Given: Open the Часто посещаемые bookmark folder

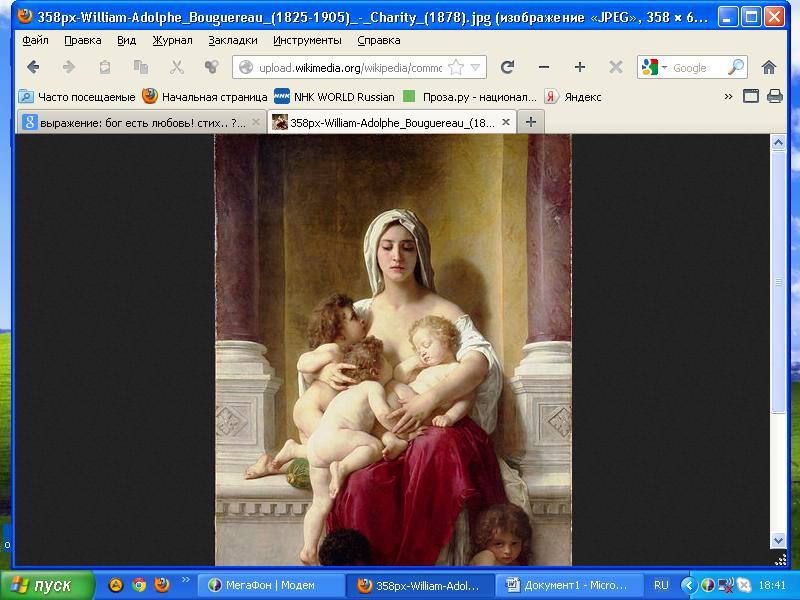Looking at the screenshot, I should [x=77, y=96].
